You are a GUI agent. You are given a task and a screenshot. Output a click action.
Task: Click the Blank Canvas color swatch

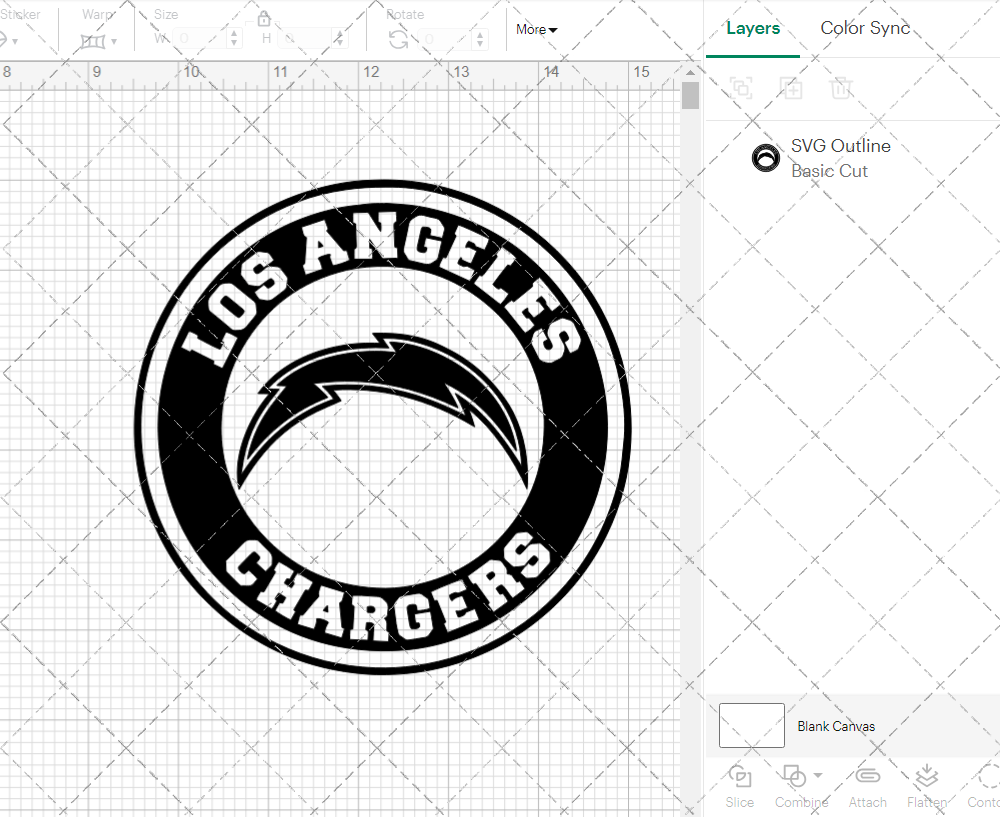tap(751, 725)
